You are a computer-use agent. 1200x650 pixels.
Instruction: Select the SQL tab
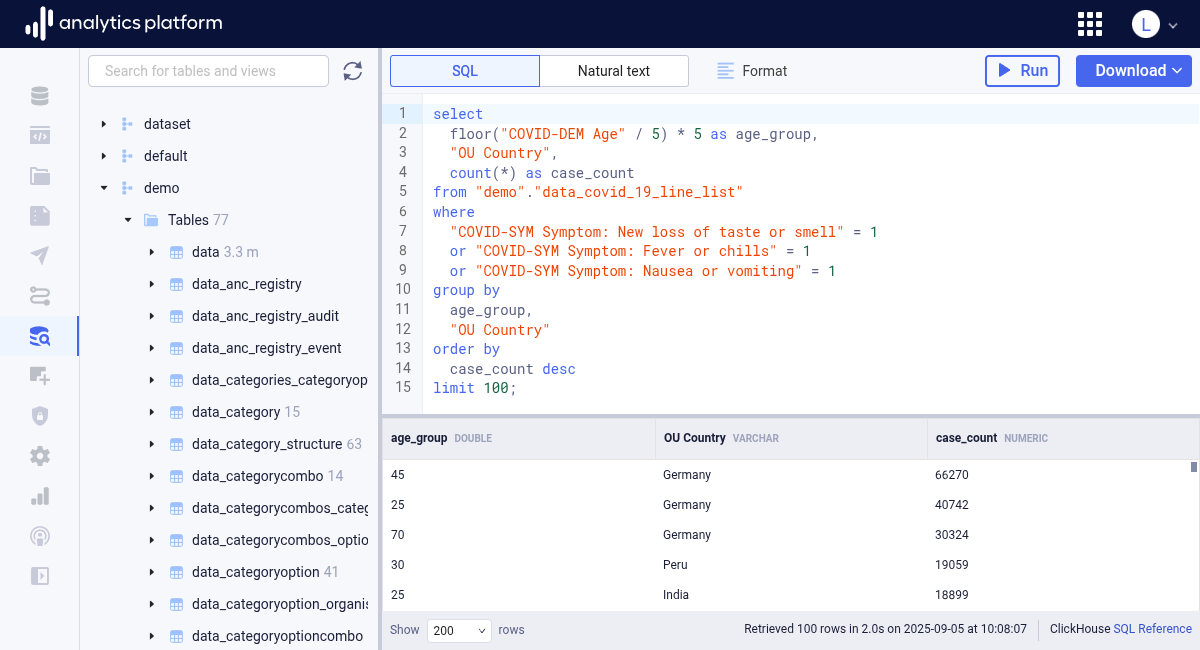[x=465, y=71]
